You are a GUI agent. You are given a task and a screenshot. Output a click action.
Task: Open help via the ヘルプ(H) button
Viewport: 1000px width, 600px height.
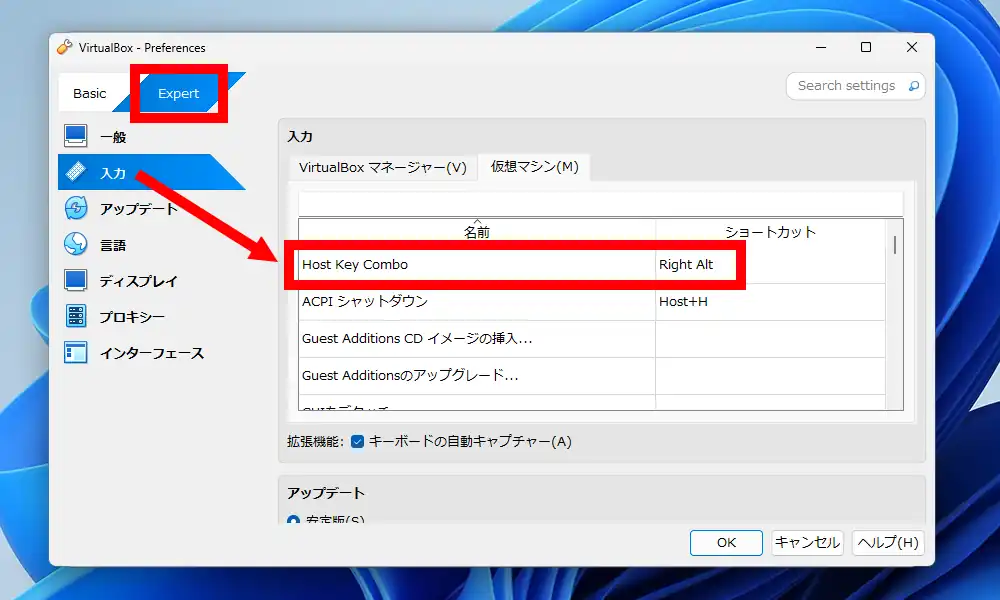tap(887, 543)
